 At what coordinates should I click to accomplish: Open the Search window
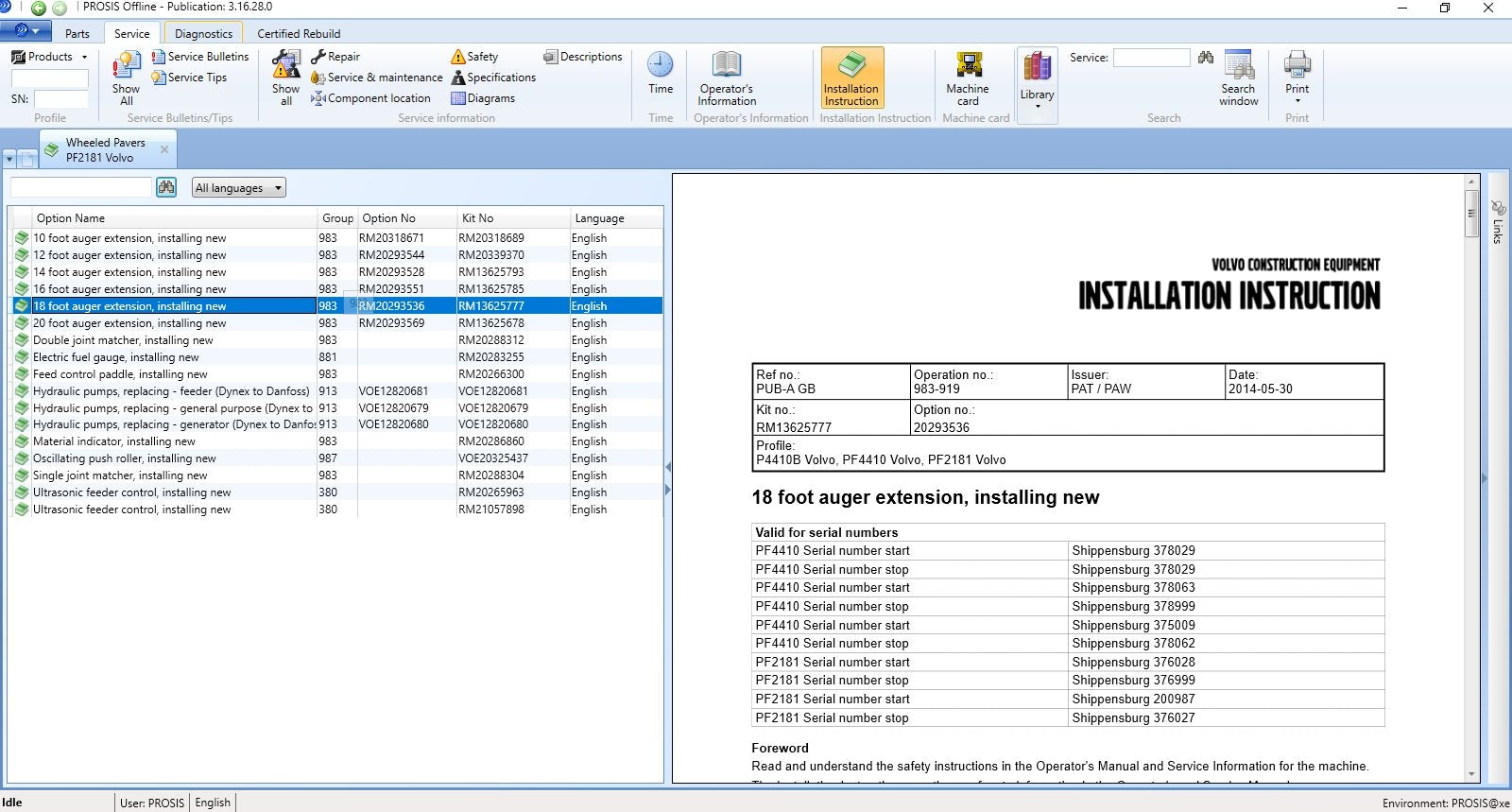click(x=1238, y=78)
